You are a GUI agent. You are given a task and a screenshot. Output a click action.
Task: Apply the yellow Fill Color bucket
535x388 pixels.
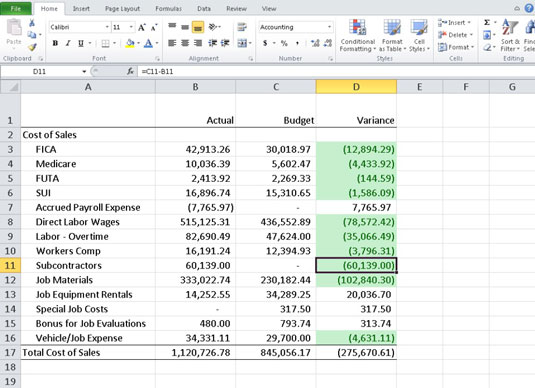[x=130, y=43]
